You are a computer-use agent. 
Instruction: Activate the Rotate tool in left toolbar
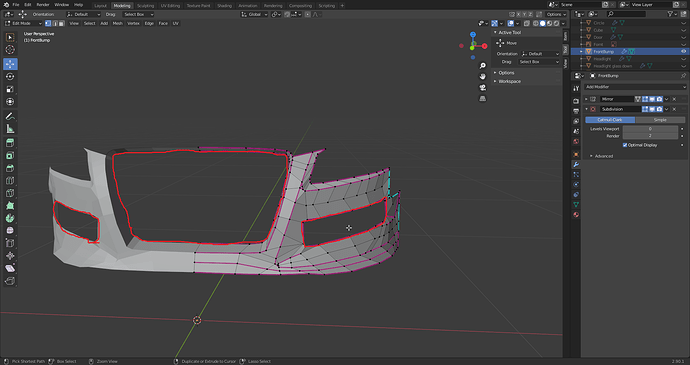pos(10,77)
